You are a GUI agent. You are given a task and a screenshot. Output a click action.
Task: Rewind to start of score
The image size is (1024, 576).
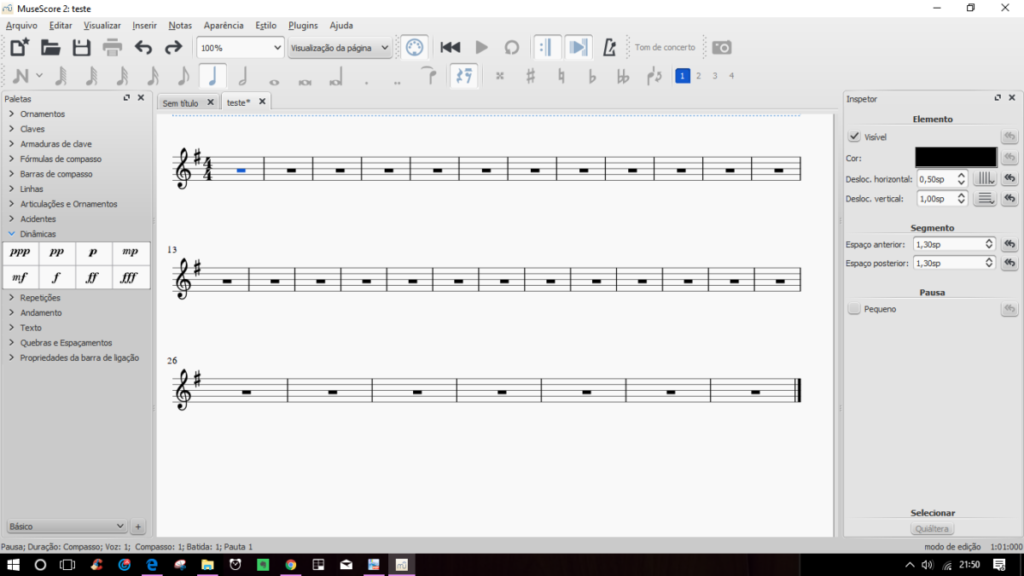450,47
